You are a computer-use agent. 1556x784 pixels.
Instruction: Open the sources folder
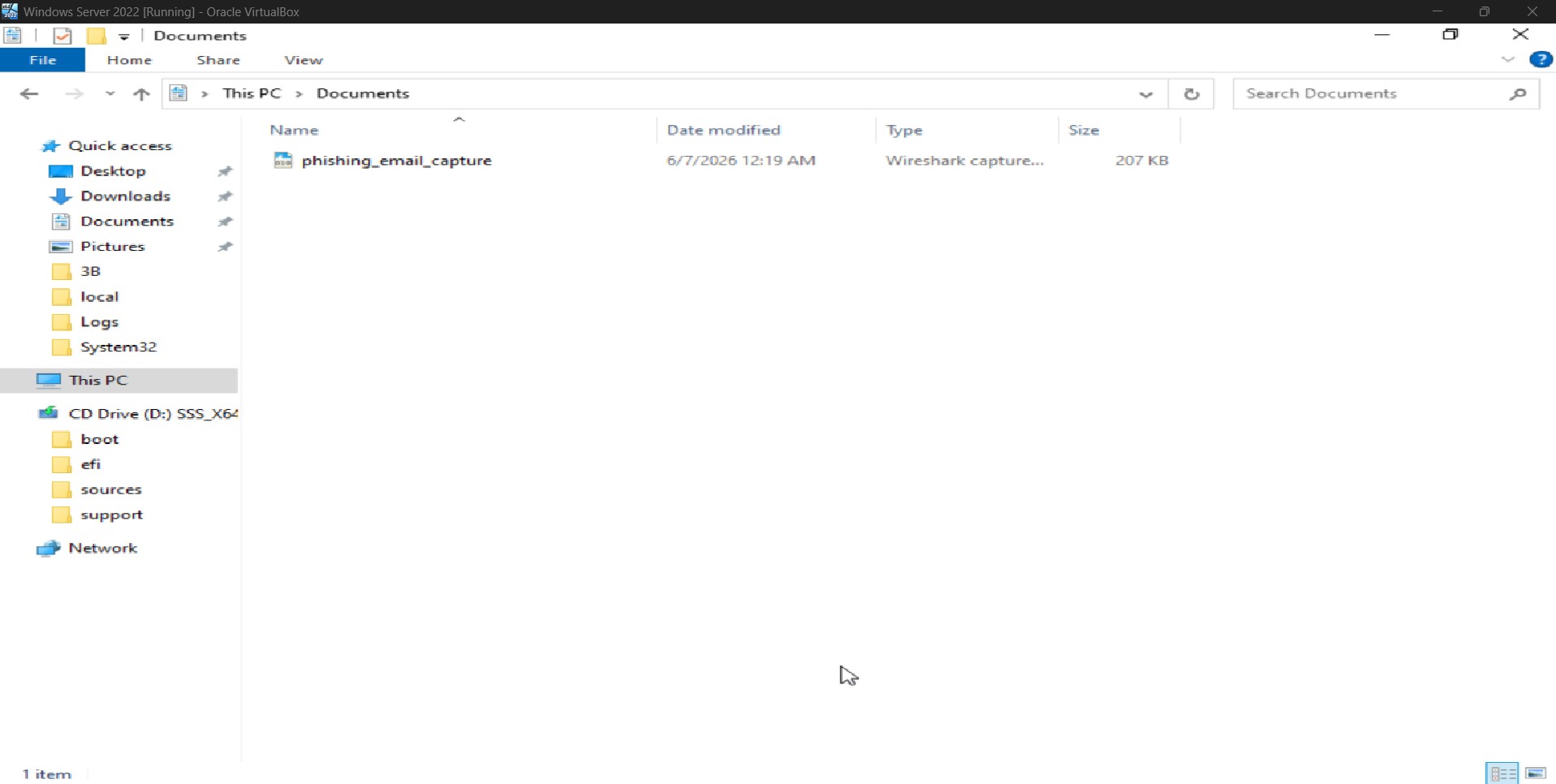[x=110, y=489]
